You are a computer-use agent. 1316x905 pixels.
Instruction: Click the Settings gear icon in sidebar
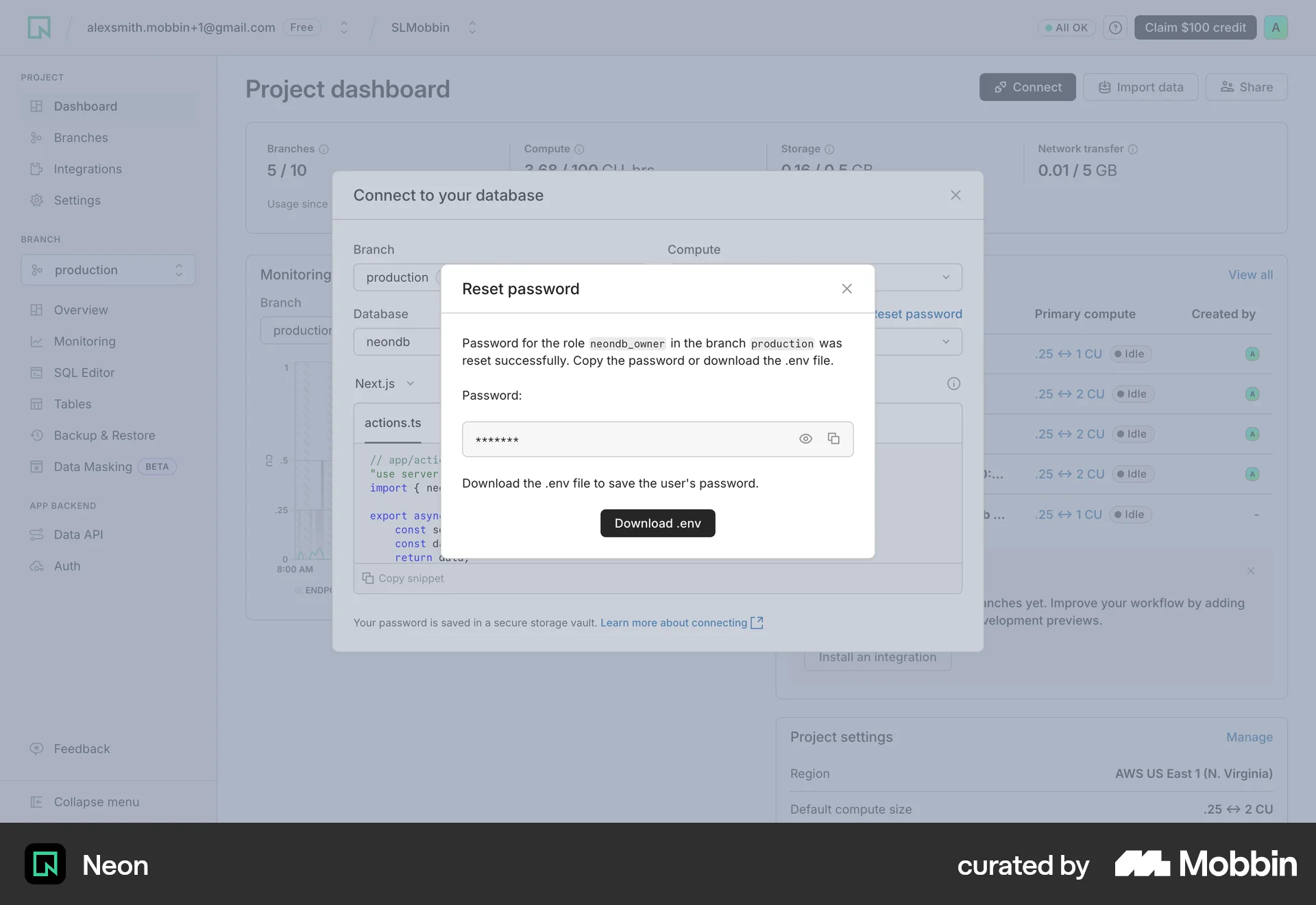point(36,200)
